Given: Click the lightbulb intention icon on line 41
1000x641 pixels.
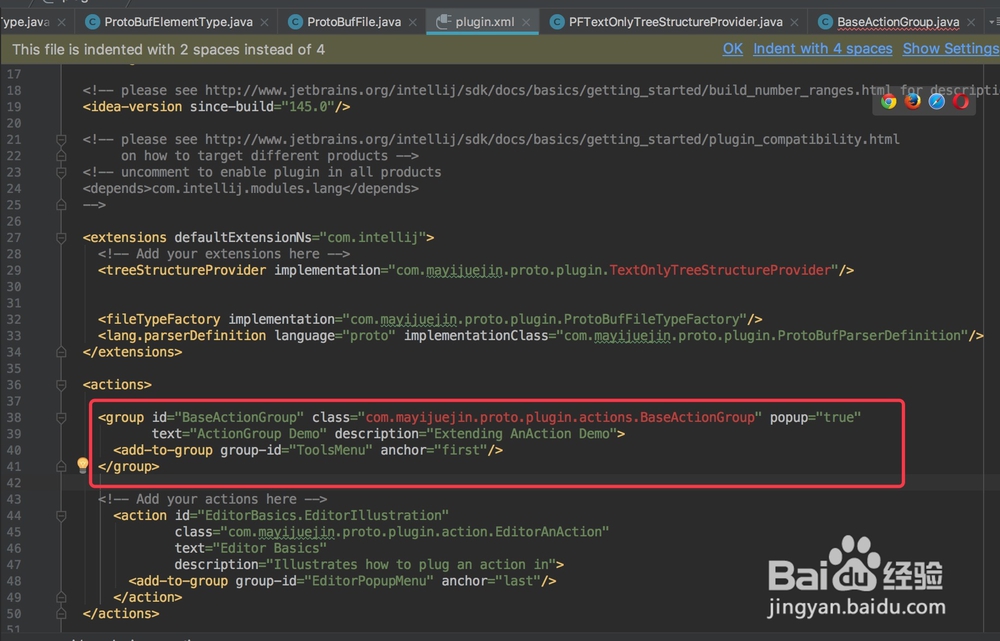Looking at the screenshot, I should tap(82, 465).
